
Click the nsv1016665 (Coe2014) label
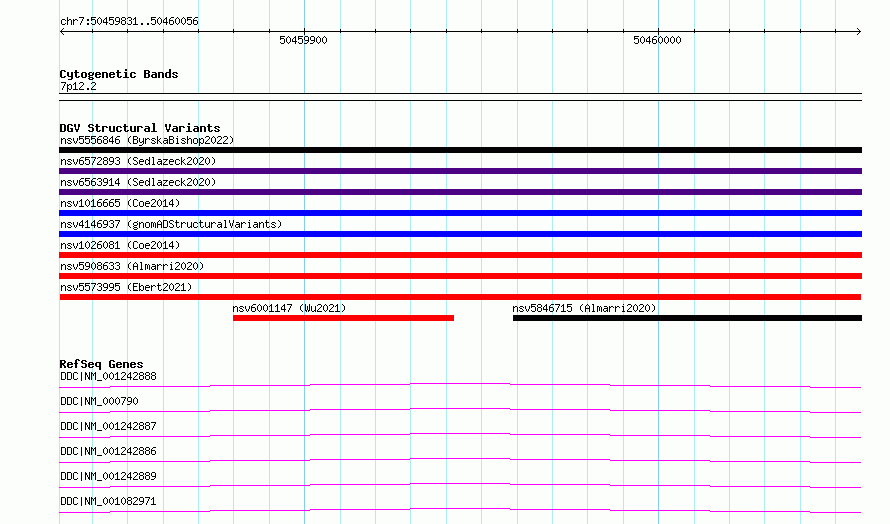120,203
